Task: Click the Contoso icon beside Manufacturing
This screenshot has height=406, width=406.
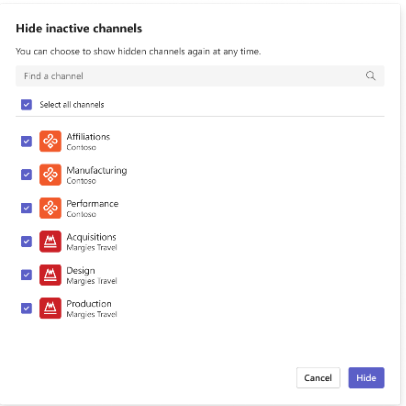Action: click(x=50, y=175)
